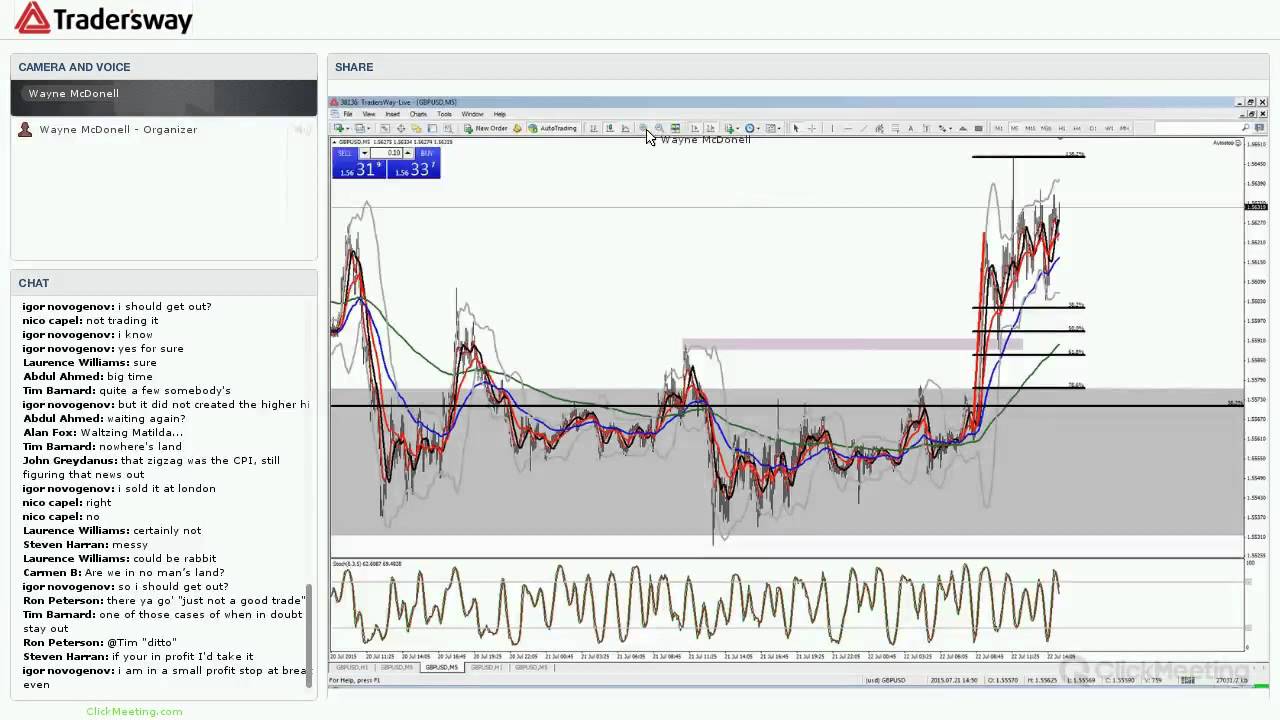Screen dimensions: 1280x720
Task: Toggle the M5 timeframe button
Action: [x=1015, y=128]
